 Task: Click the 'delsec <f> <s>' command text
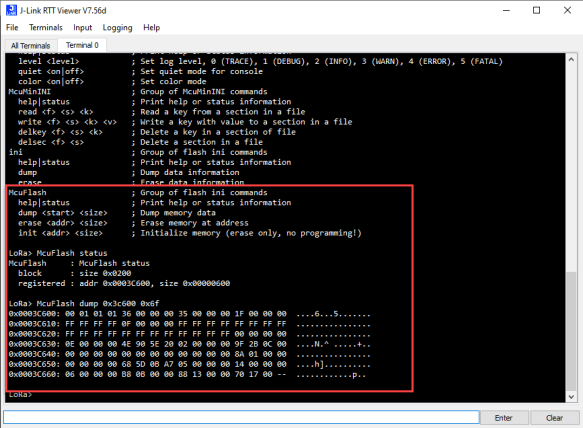tap(51, 142)
